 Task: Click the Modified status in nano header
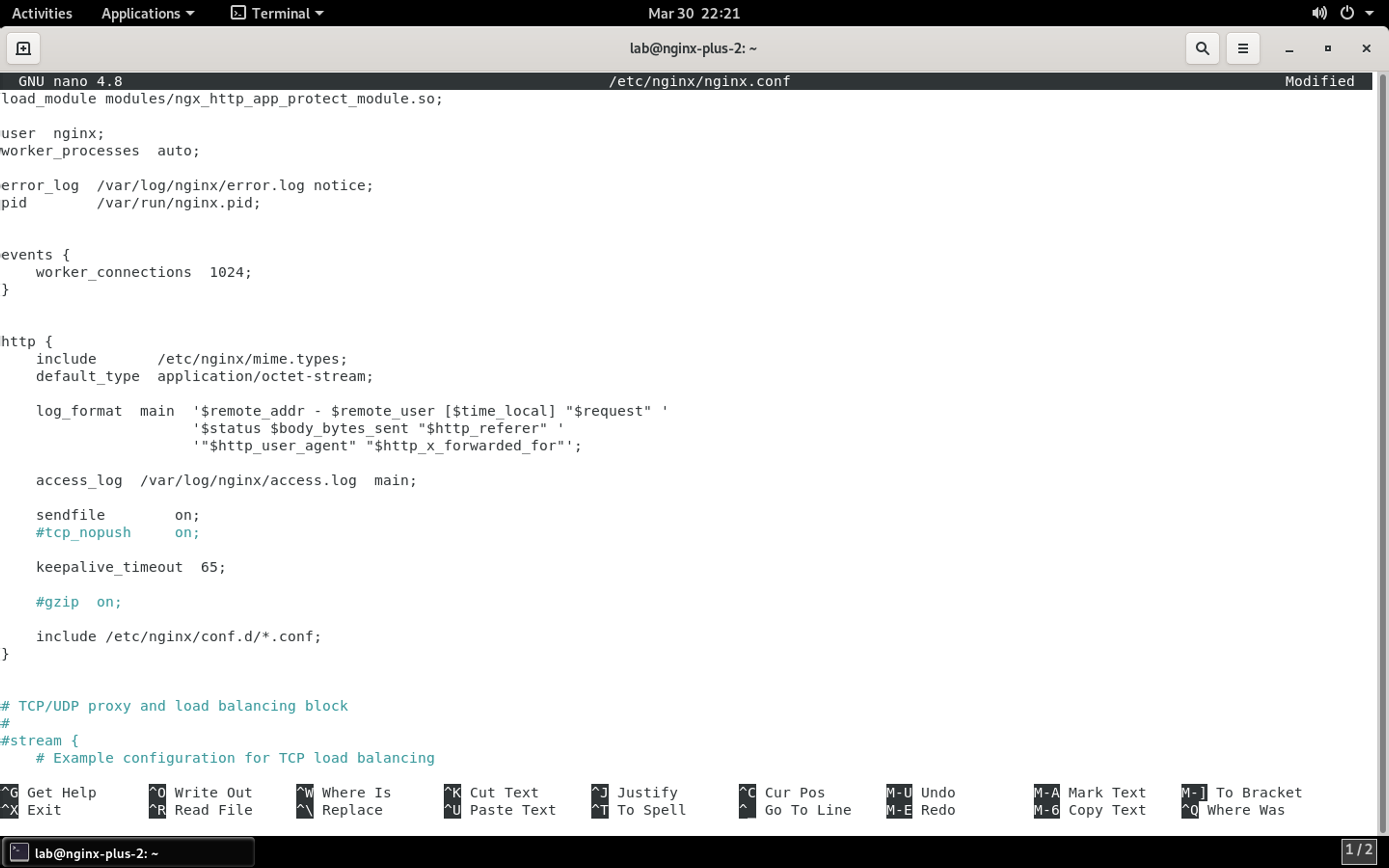pos(1320,81)
